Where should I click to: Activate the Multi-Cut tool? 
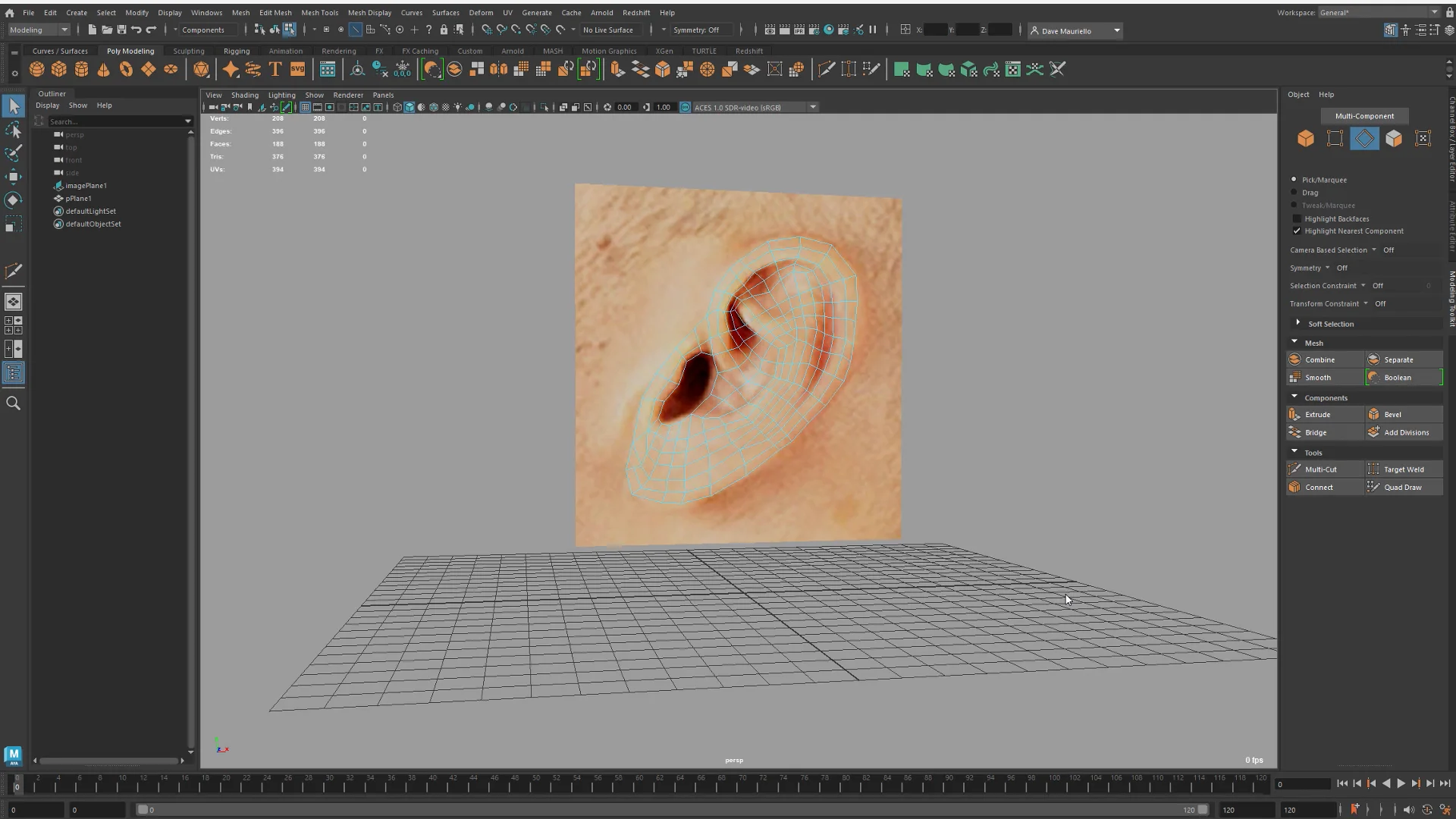click(1319, 469)
